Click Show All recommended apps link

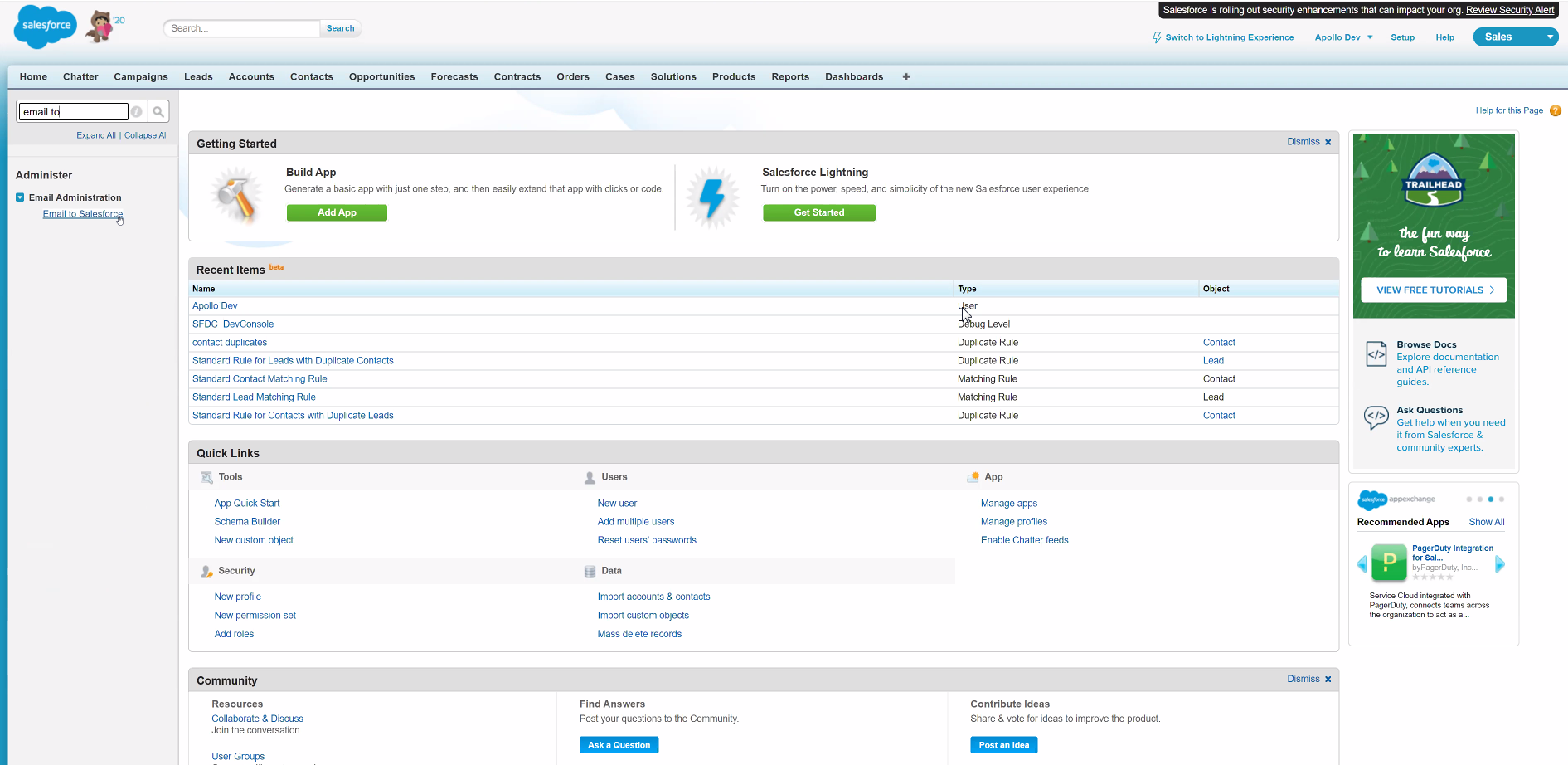(1487, 522)
